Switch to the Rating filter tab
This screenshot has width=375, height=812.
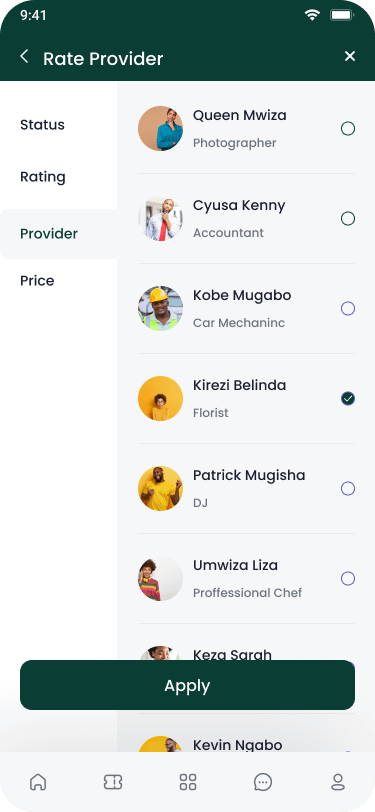[43, 177]
